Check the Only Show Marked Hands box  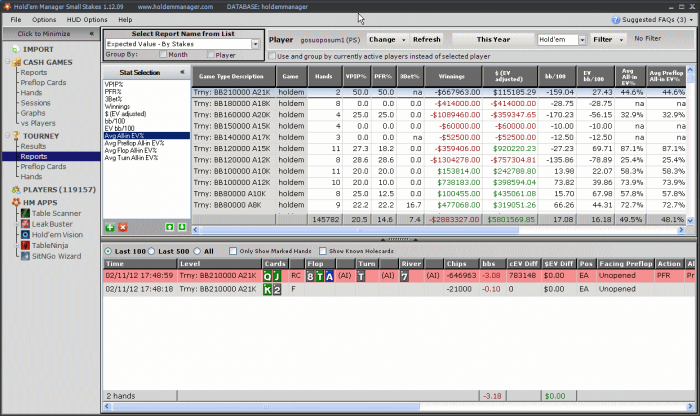[x=233, y=250]
